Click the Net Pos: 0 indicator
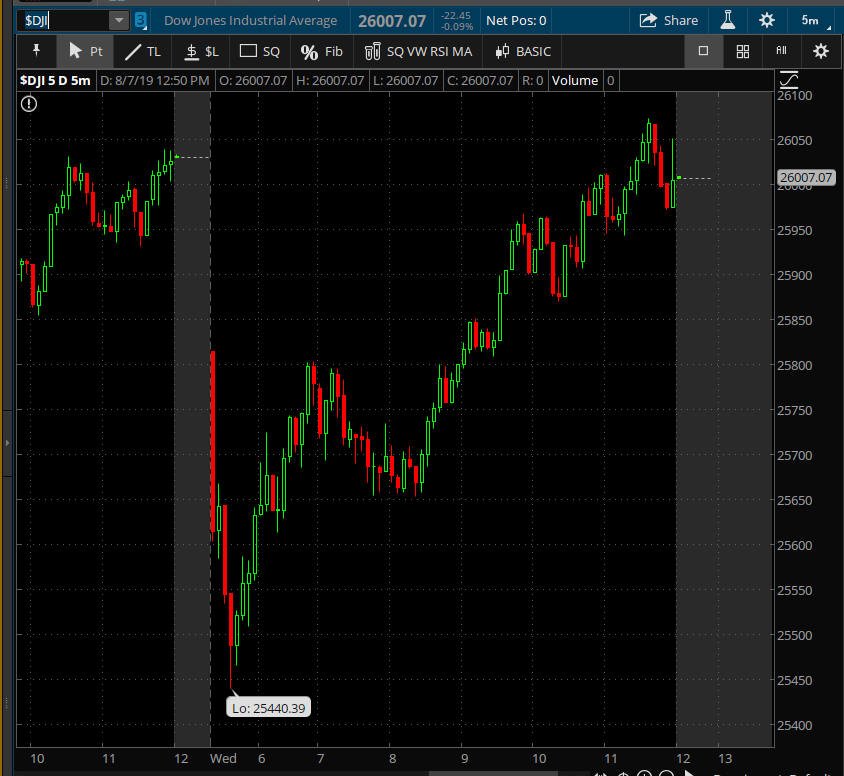The height and width of the screenshot is (776, 844). click(516, 20)
